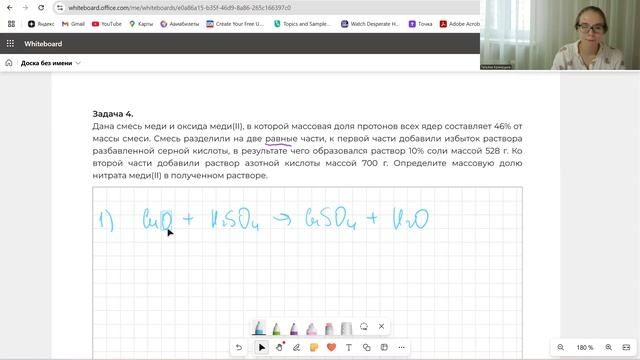
Task: Close the pen tray
Action: [x=381, y=326]
